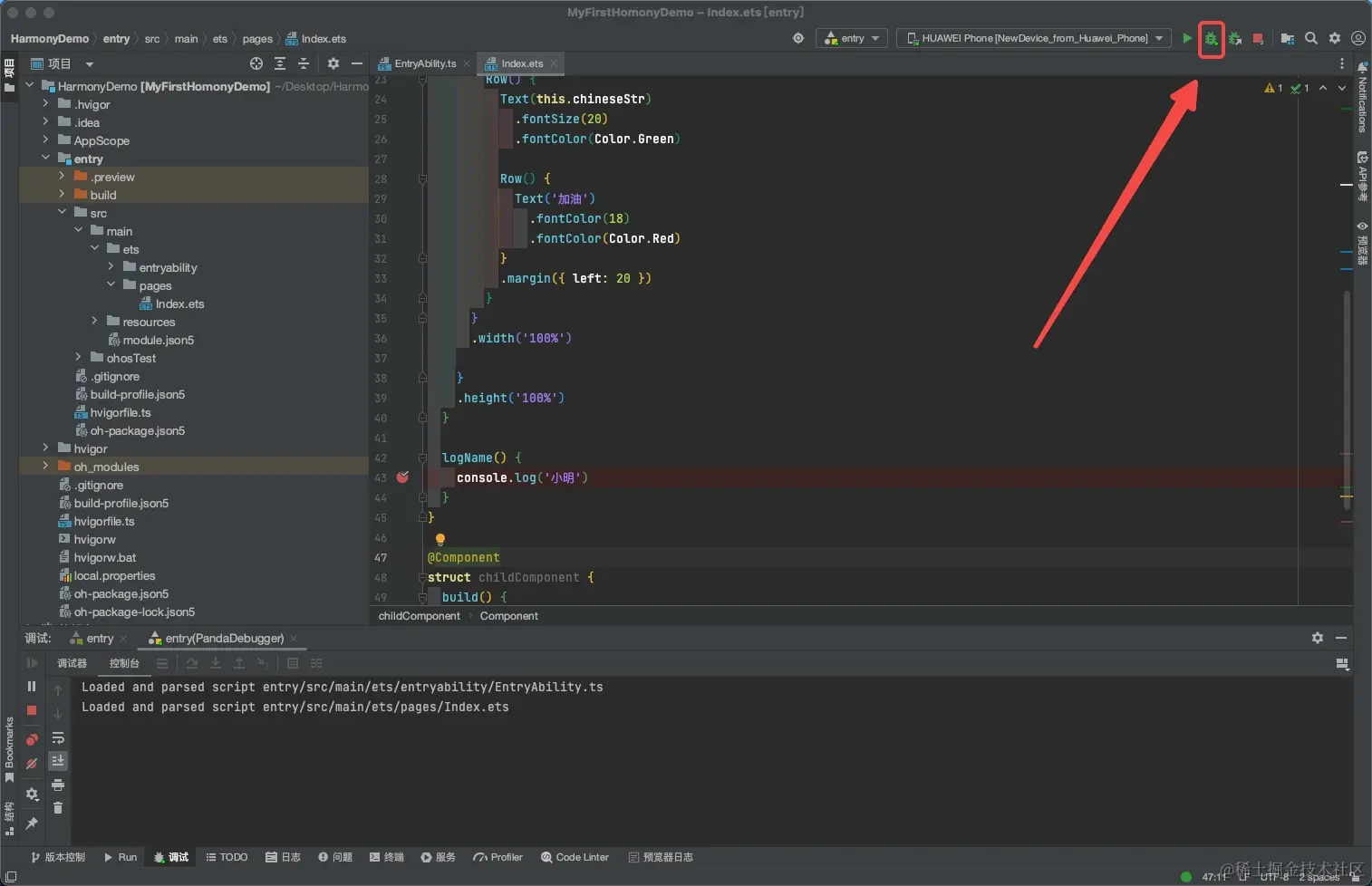Toggle breakpoint on line 43
This screenshot has width=1372, height=886.
coord(402,477)
